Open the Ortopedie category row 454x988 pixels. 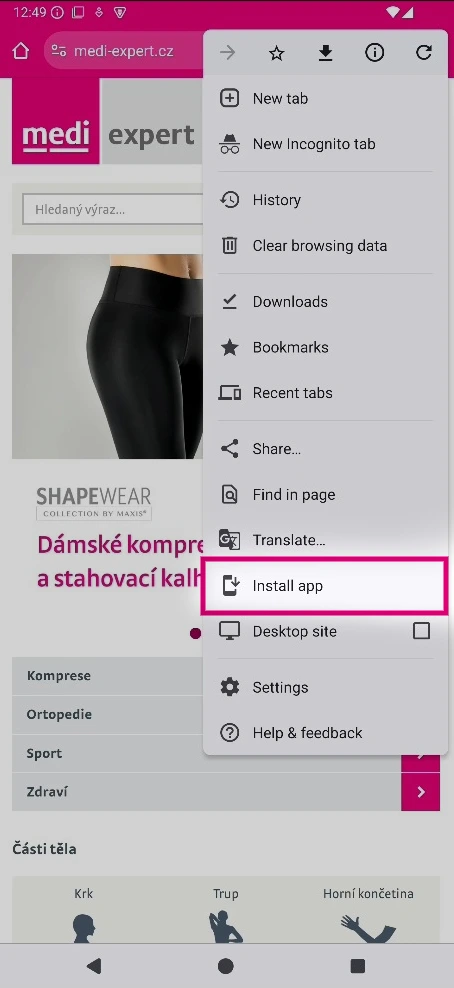click(x=107, y=715)
